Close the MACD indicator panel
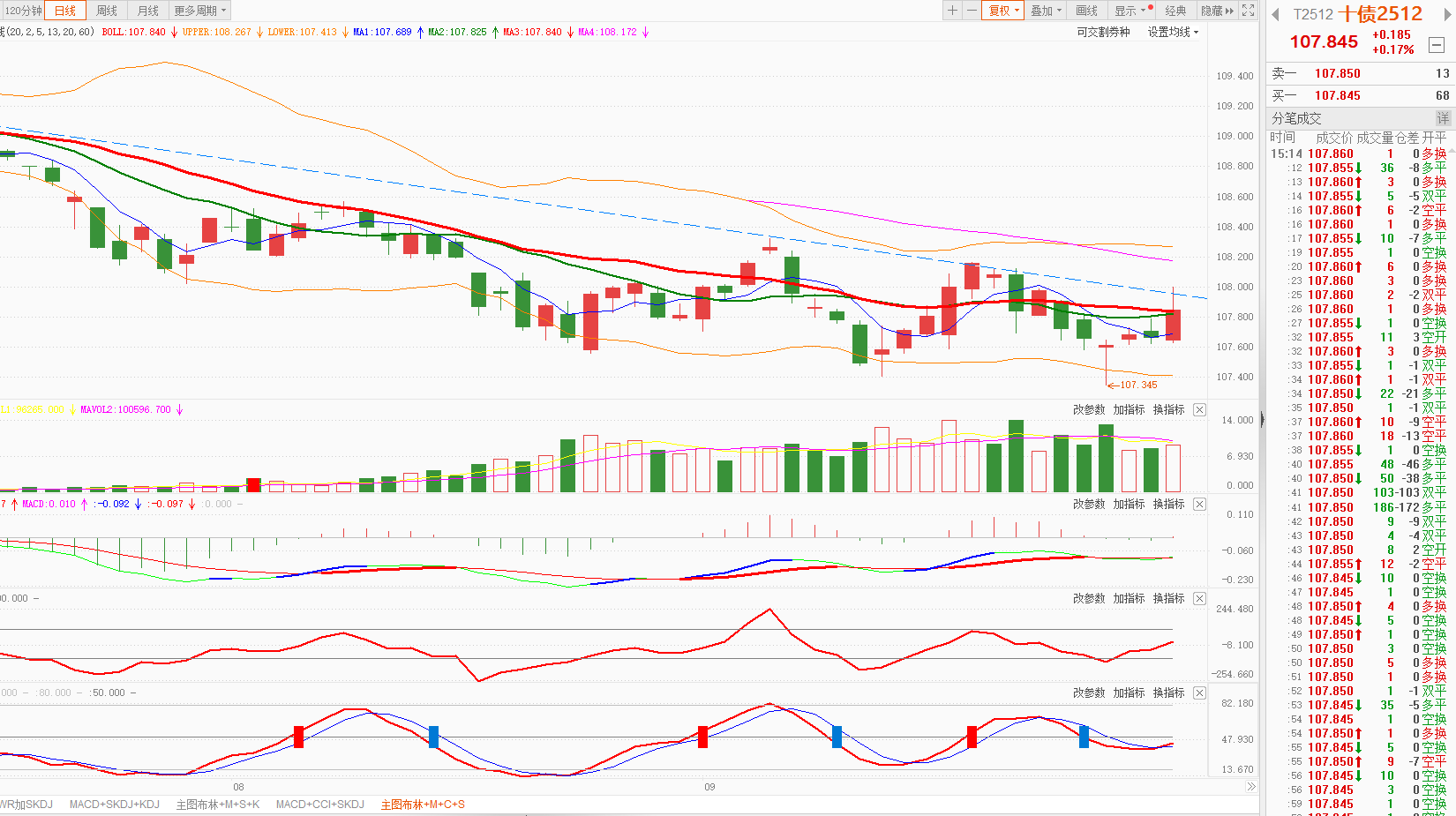The height and width of the screenshot is (816, 1456). [1199, 504]
